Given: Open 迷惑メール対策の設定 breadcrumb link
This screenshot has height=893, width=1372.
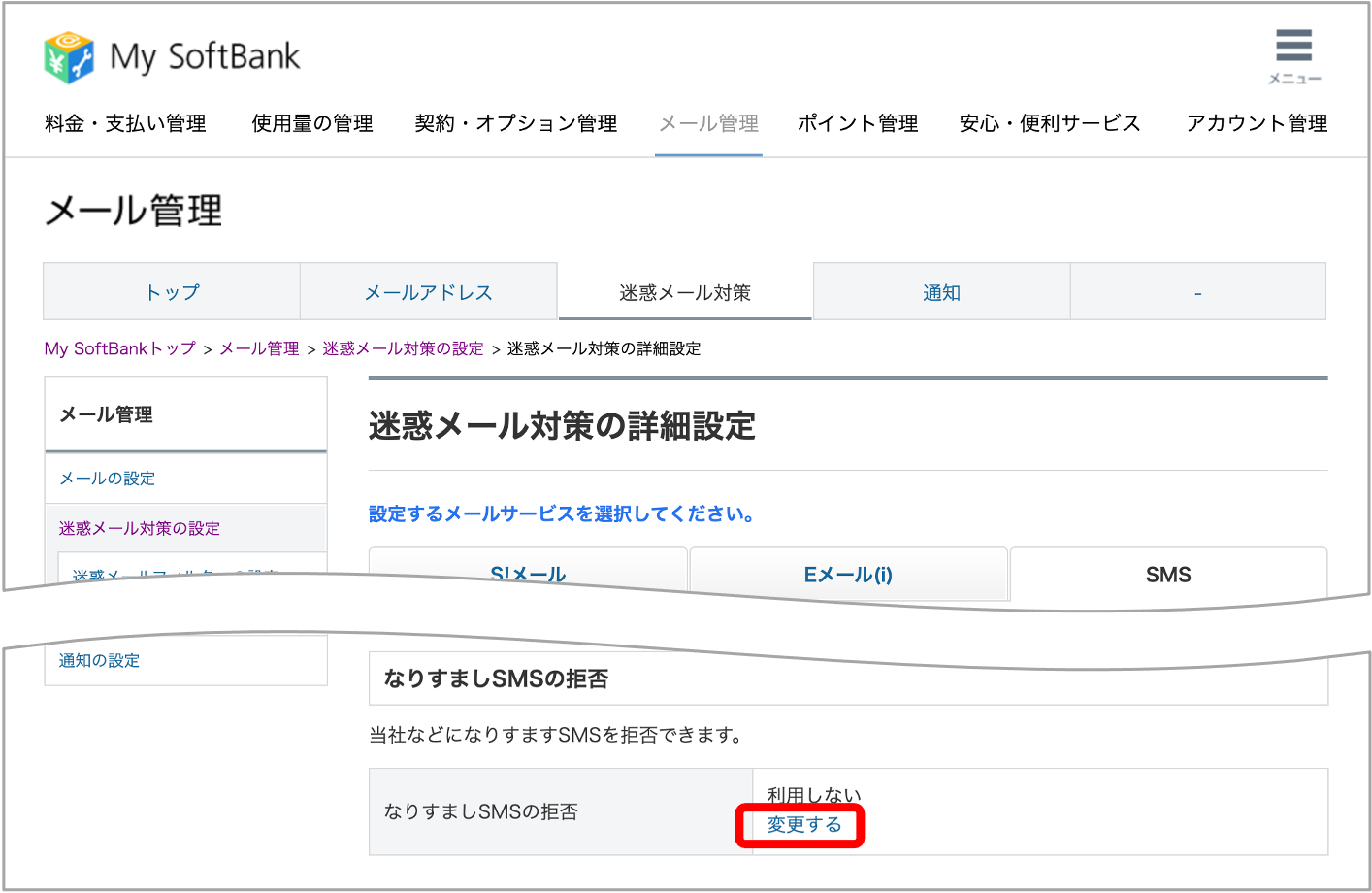Looking at the screenshot, I should 403,348.
